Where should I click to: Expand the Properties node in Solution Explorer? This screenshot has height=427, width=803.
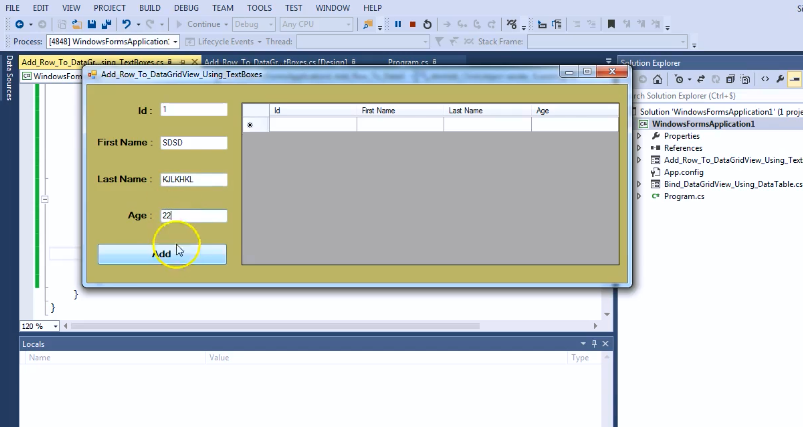[x=640, y=136]
